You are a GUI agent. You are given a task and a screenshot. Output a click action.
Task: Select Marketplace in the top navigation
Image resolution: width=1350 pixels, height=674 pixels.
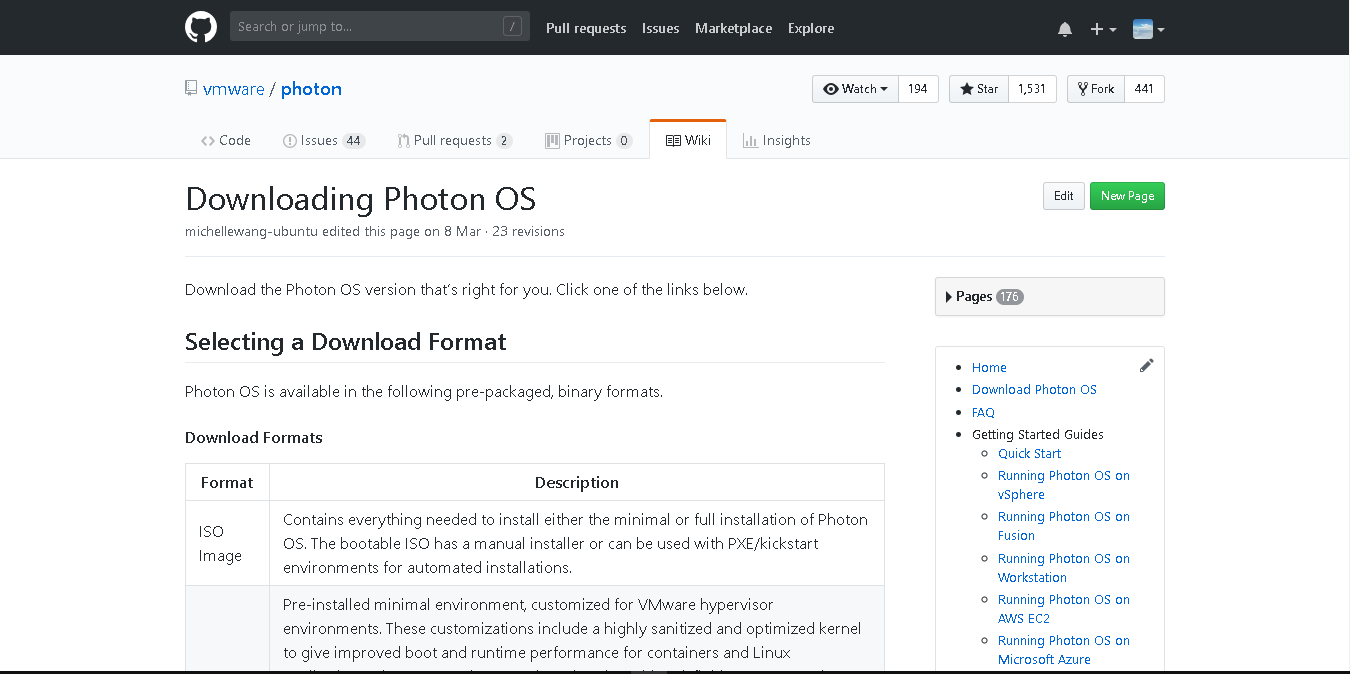(x=733, y=28)
